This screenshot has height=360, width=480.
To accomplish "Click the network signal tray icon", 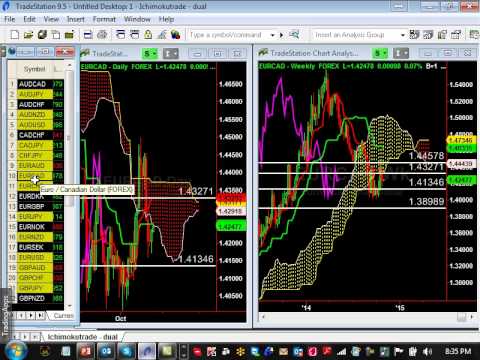I will point(342,351).
